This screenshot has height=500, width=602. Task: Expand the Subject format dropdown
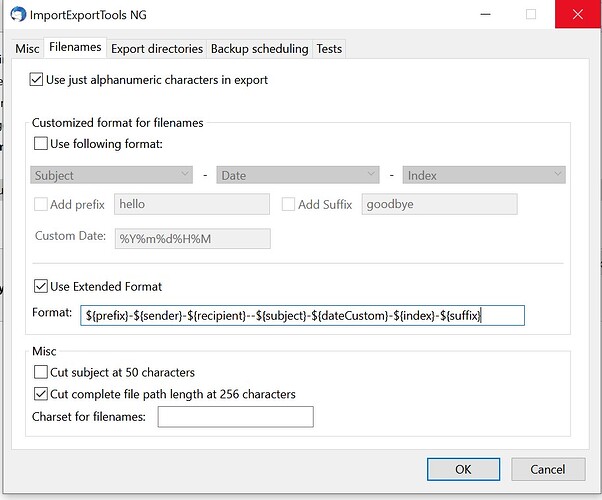coord(111,175)
